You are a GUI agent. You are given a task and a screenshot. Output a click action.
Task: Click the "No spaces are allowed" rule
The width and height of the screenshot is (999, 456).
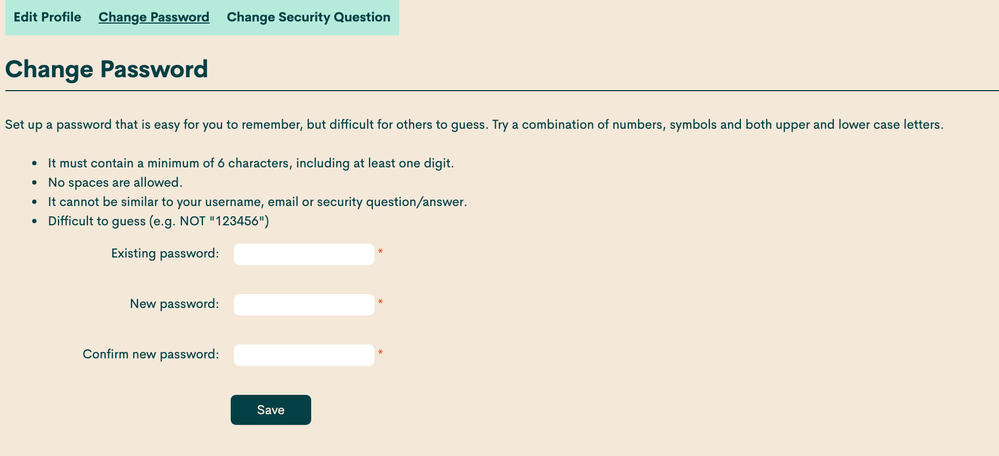click(115, 183)
